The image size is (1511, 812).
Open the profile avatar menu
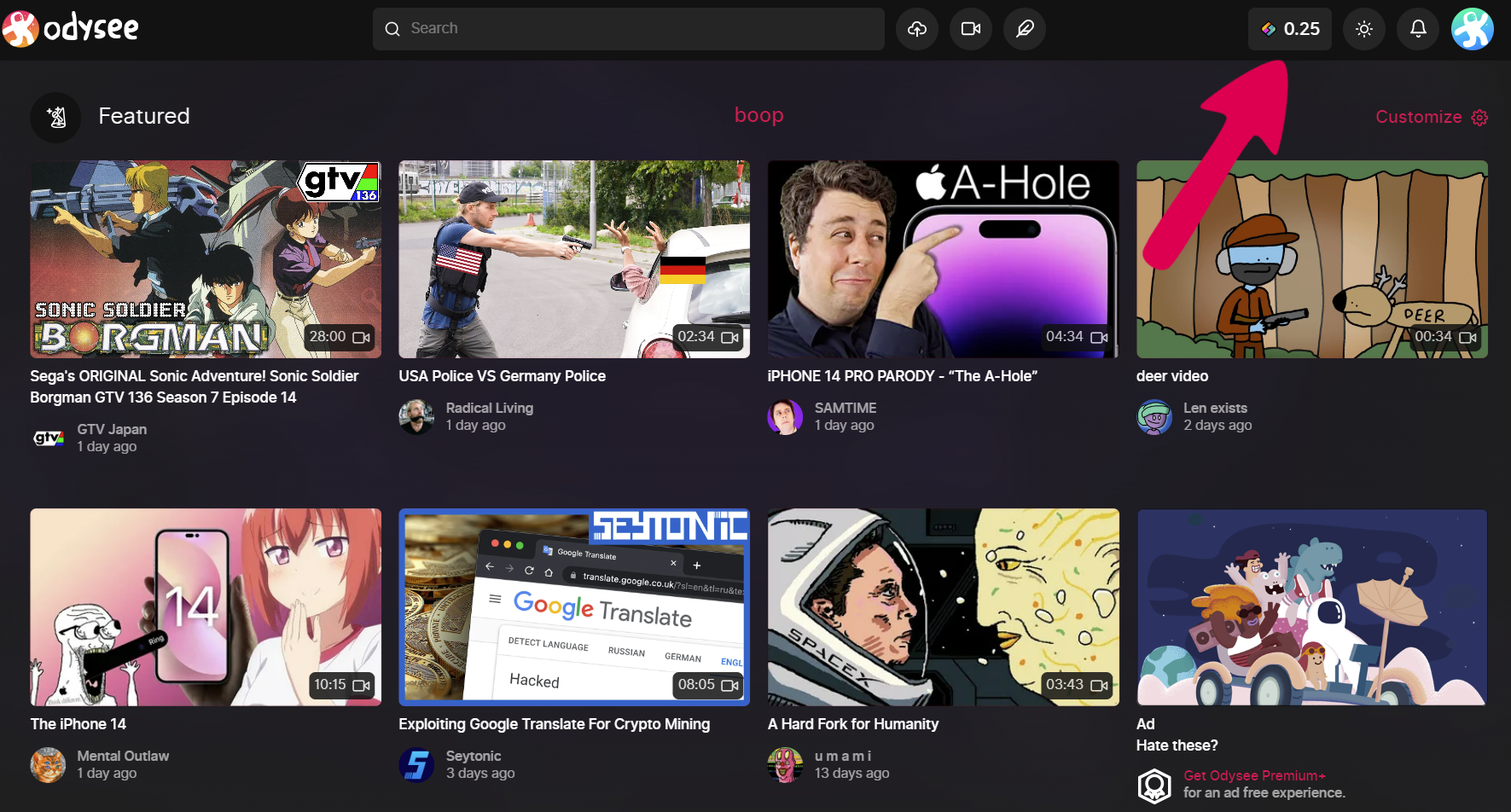1473,29
